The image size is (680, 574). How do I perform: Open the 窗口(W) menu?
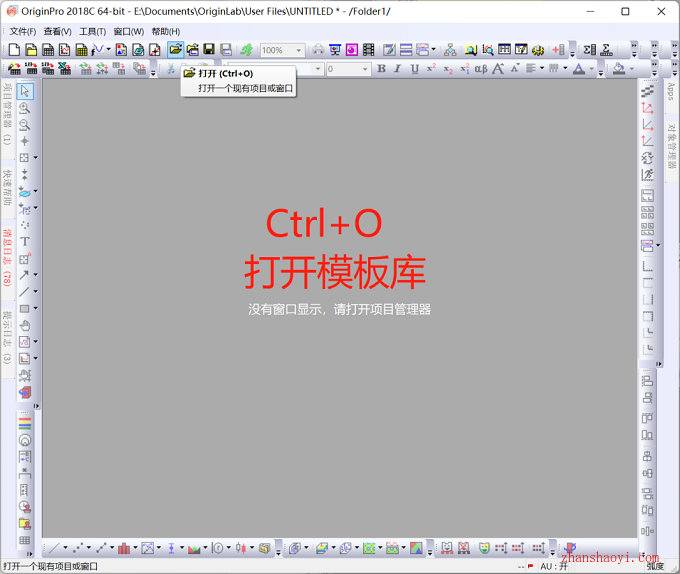(128, 32)
